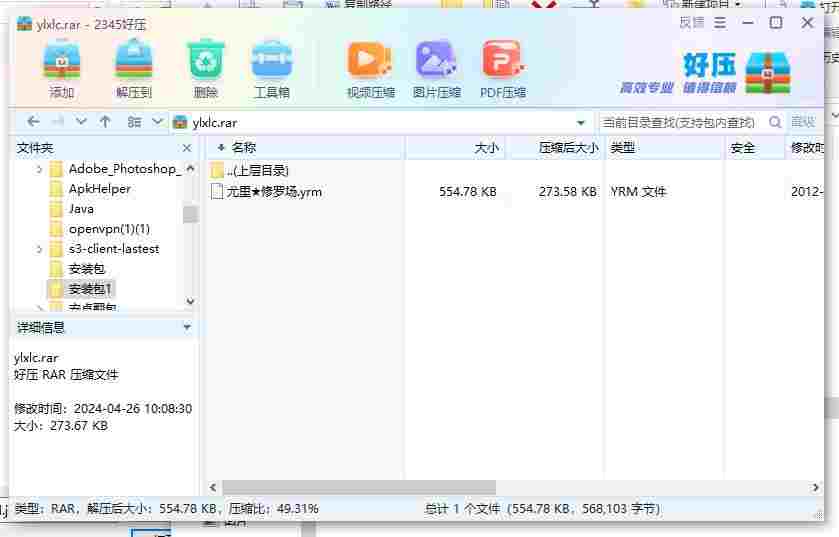Open the title bar hamburger menu

pyautogui.click(x=720, y=23)
